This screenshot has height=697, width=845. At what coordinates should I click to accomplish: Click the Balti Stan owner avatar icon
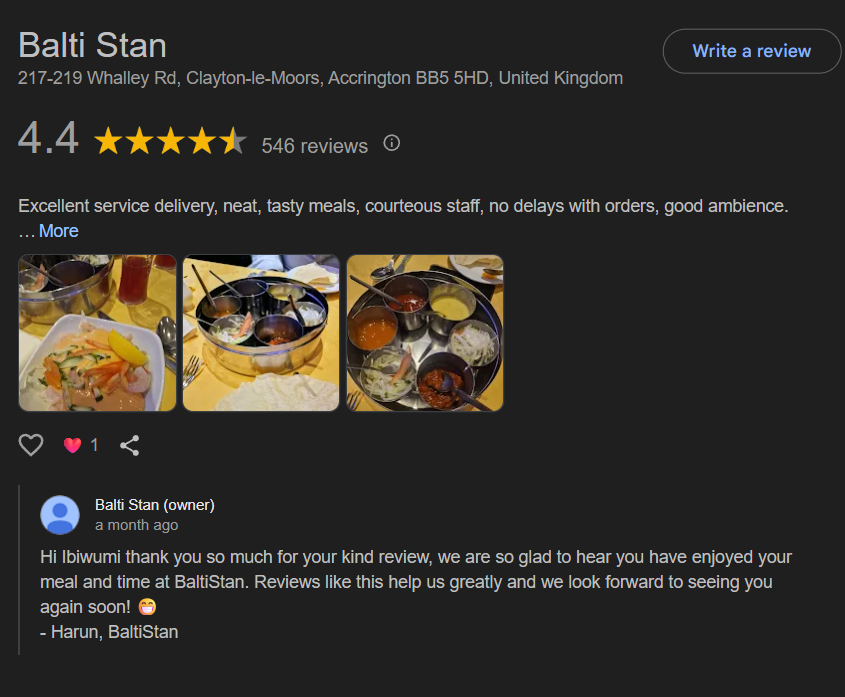click(x=60, y=514)
